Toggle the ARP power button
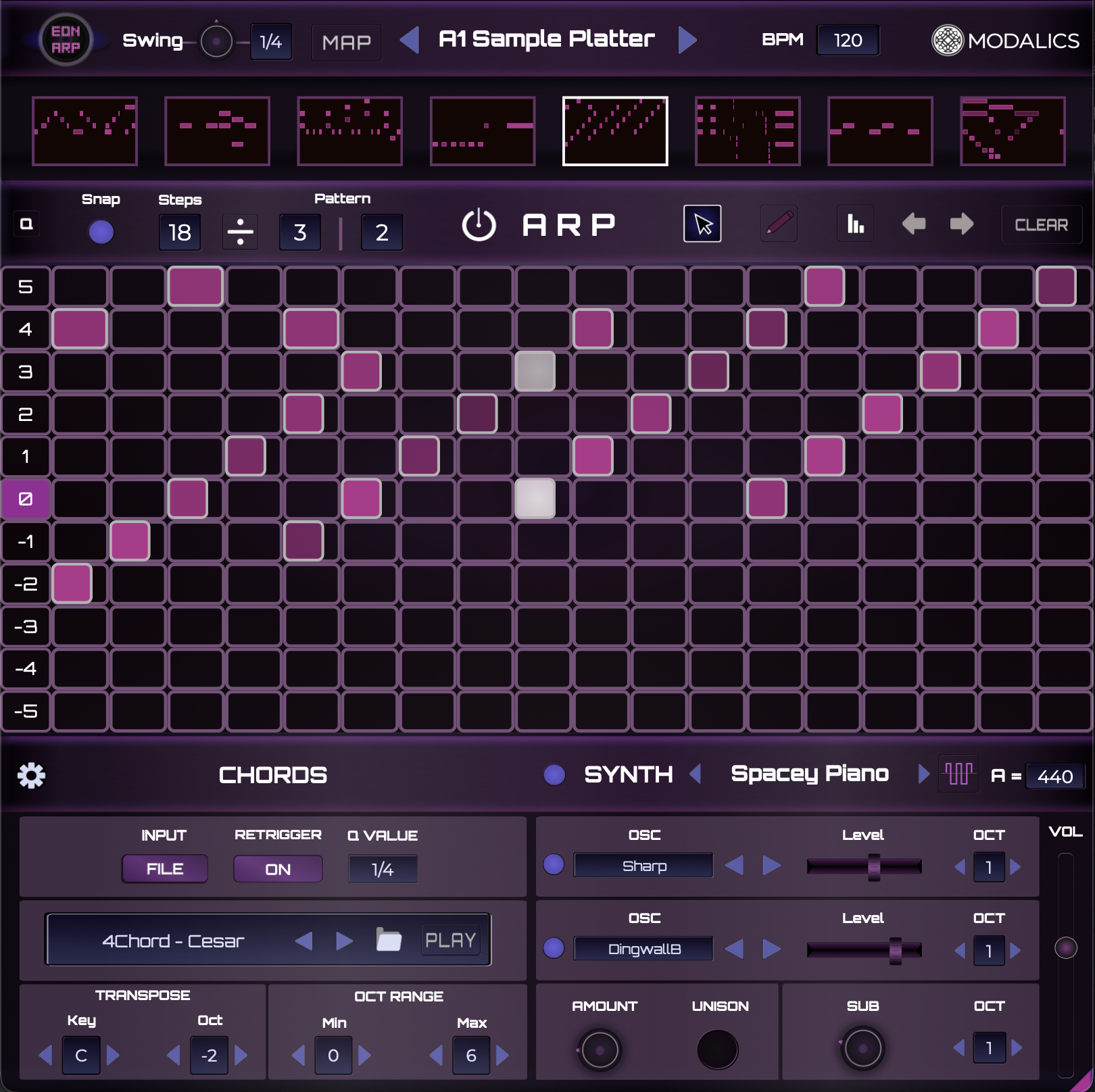This screenshot has width=1095, height=1092. [x=480, y=223]
